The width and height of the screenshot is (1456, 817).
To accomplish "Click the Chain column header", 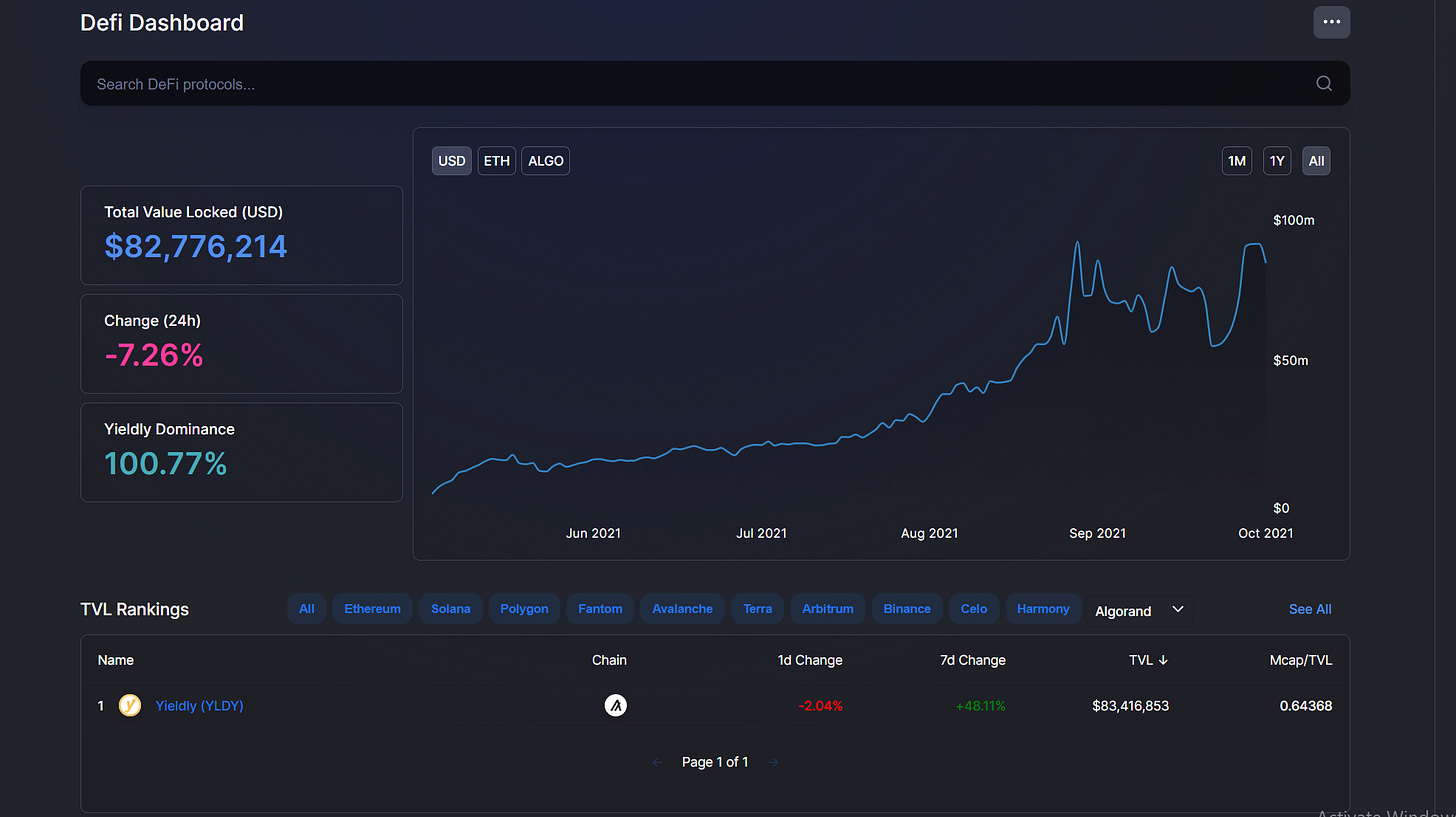I will pyautogui.click(x=609, y=660).
